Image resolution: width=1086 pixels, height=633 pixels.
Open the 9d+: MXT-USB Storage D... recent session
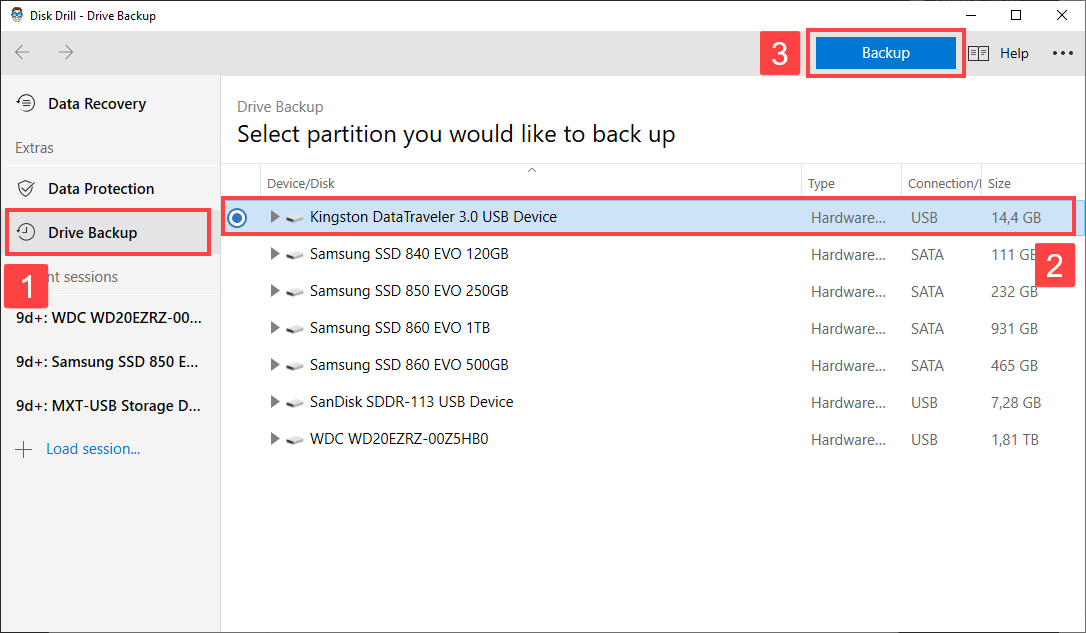point(108,406)
